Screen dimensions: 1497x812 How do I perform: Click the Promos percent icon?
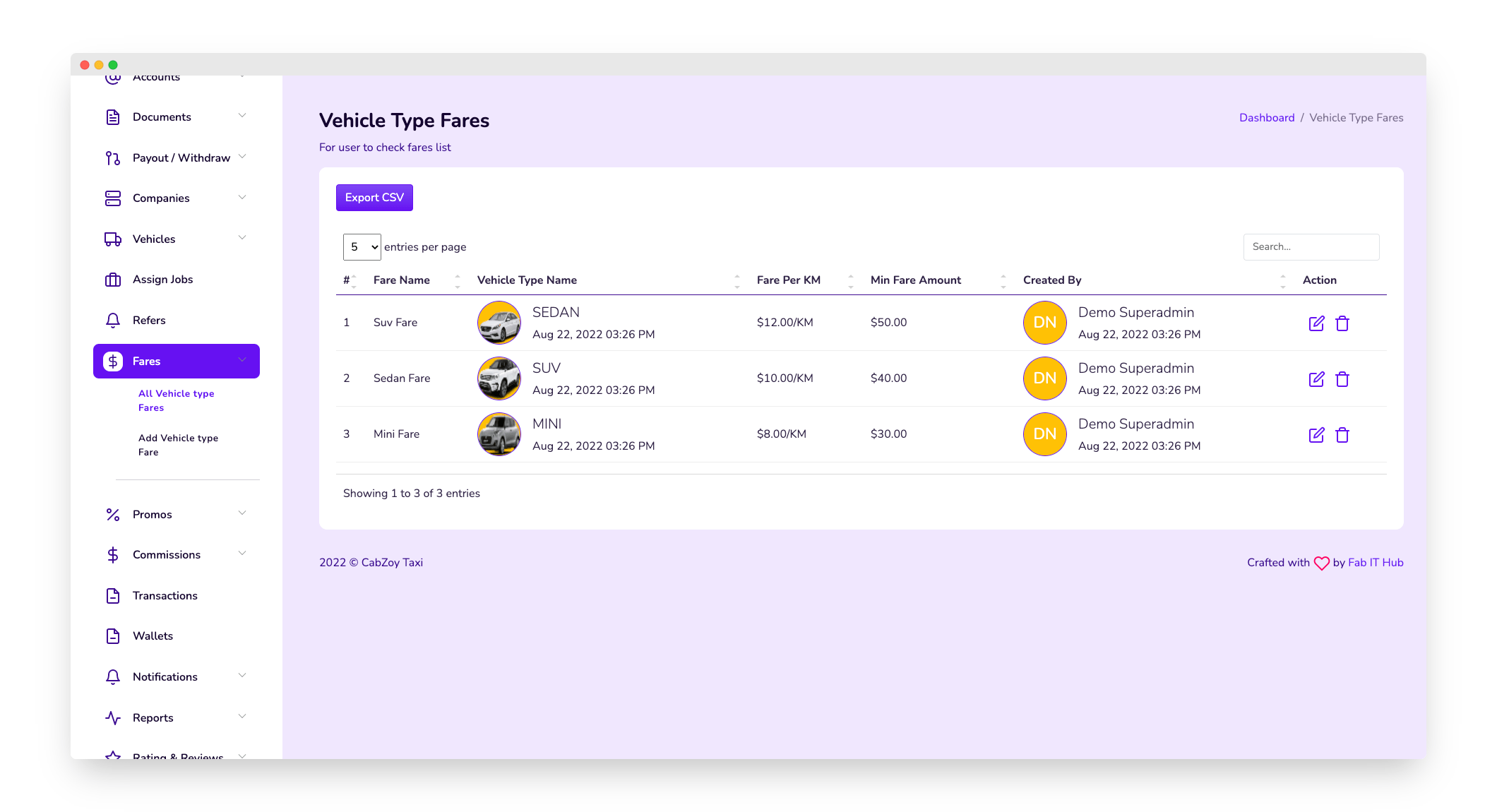(113, 515)
